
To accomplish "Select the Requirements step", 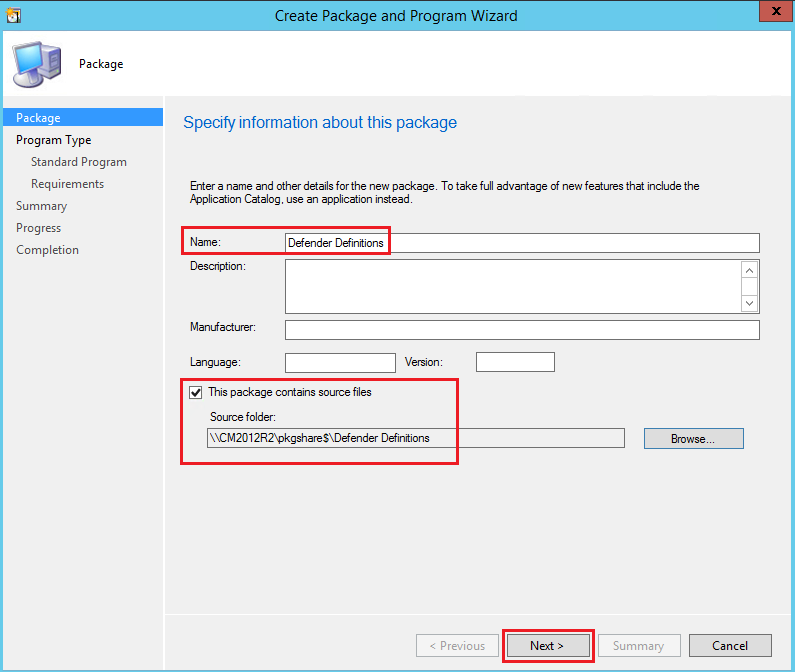I will coord(67,184).
